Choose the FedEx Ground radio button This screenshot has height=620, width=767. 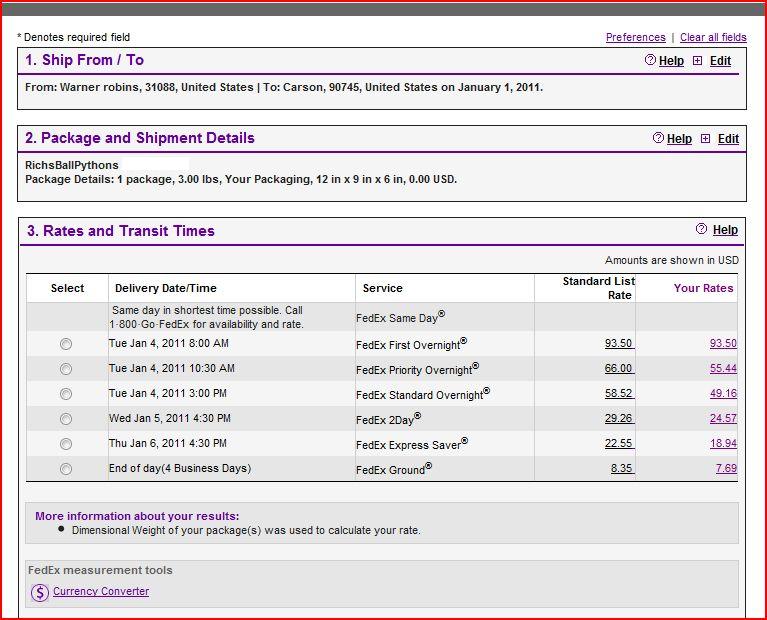coord(66,469)
